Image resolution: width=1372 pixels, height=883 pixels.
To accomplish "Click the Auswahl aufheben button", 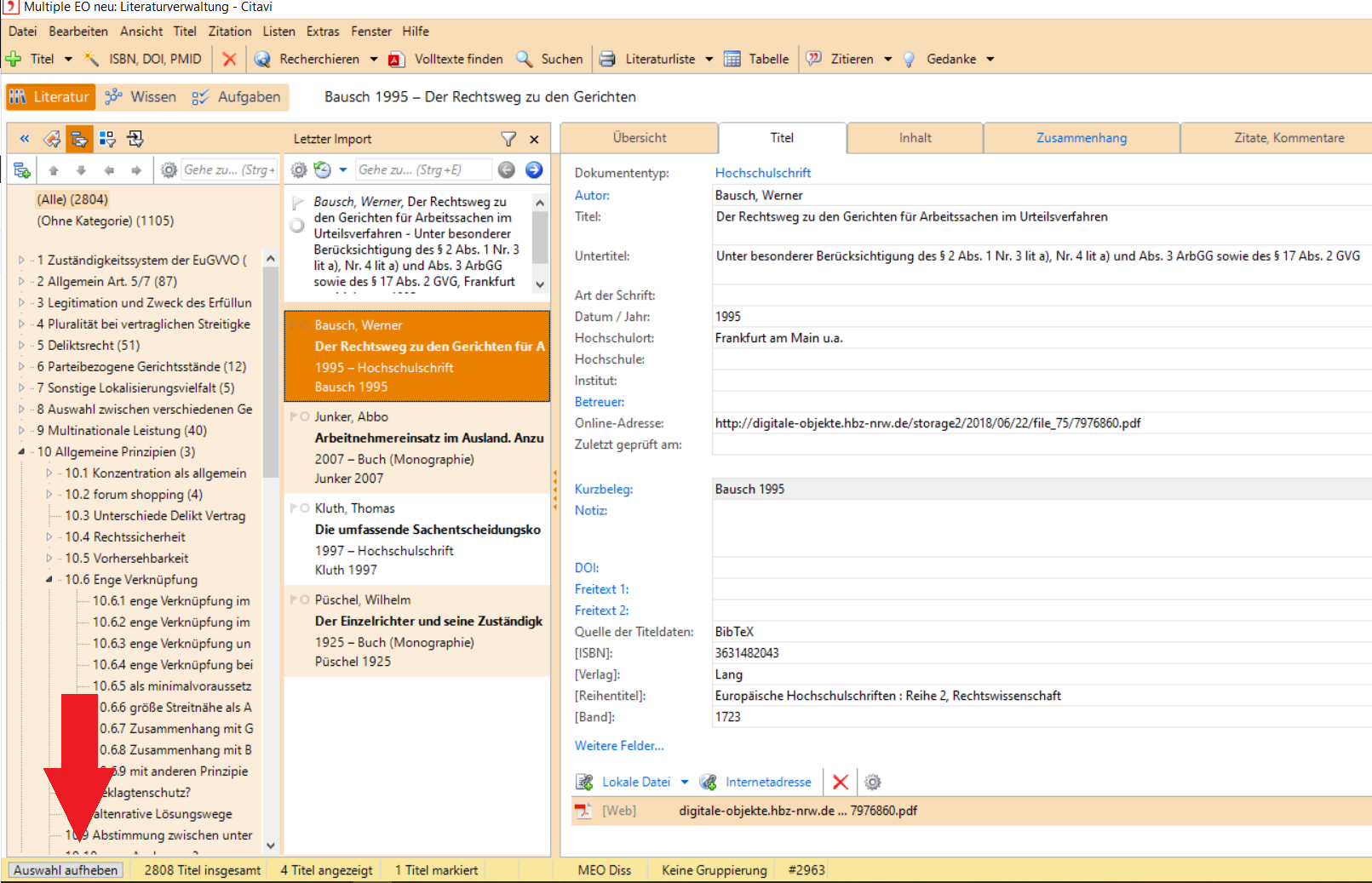I will (66, 870).
